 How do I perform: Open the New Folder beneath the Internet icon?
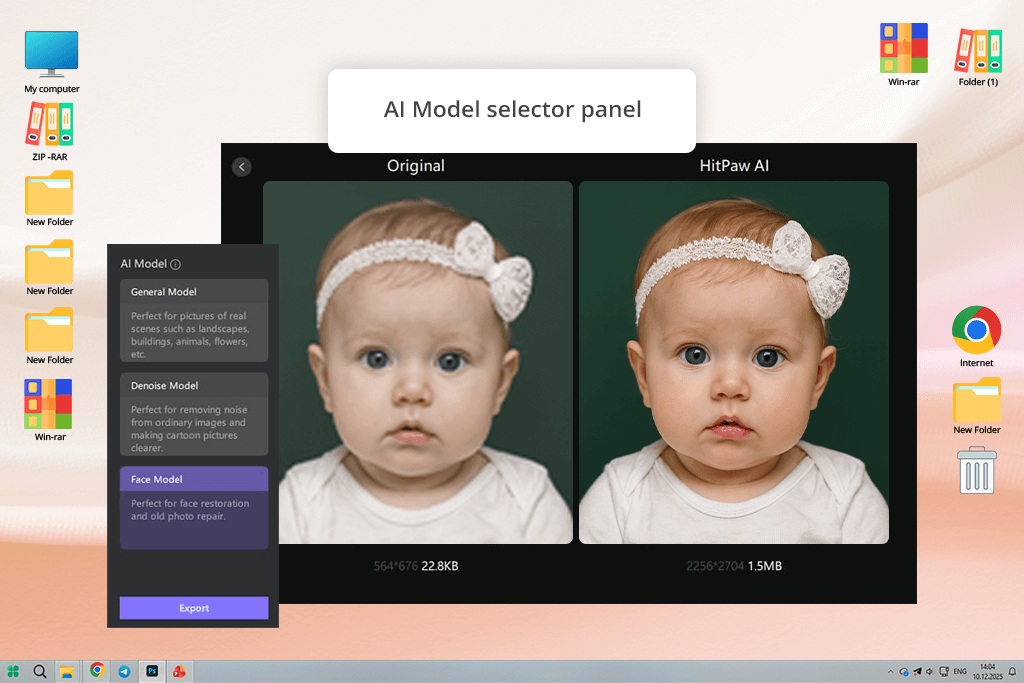(x=977, y=406)
